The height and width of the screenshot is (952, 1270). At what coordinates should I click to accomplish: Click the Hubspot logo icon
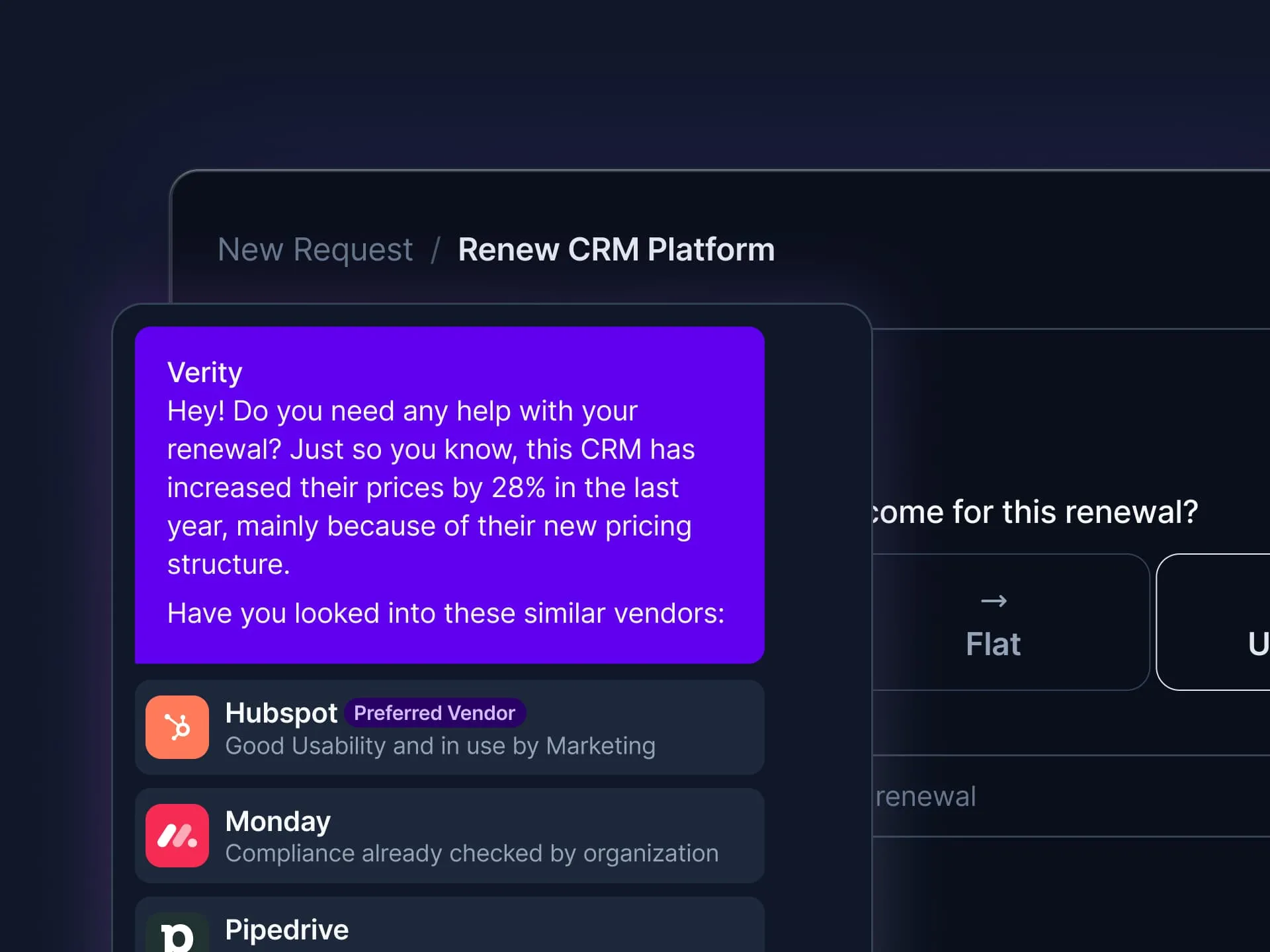(177, 727)
